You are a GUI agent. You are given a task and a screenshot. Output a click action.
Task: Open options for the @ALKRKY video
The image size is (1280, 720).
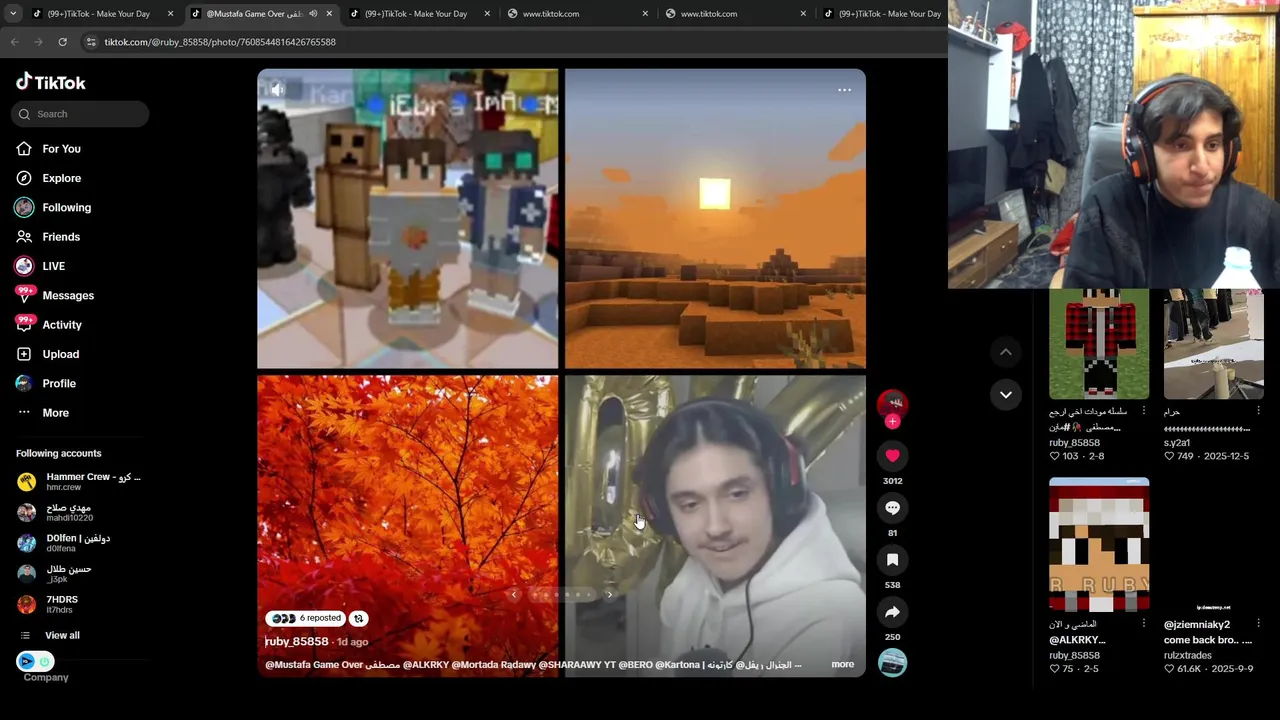point(1144,623)
